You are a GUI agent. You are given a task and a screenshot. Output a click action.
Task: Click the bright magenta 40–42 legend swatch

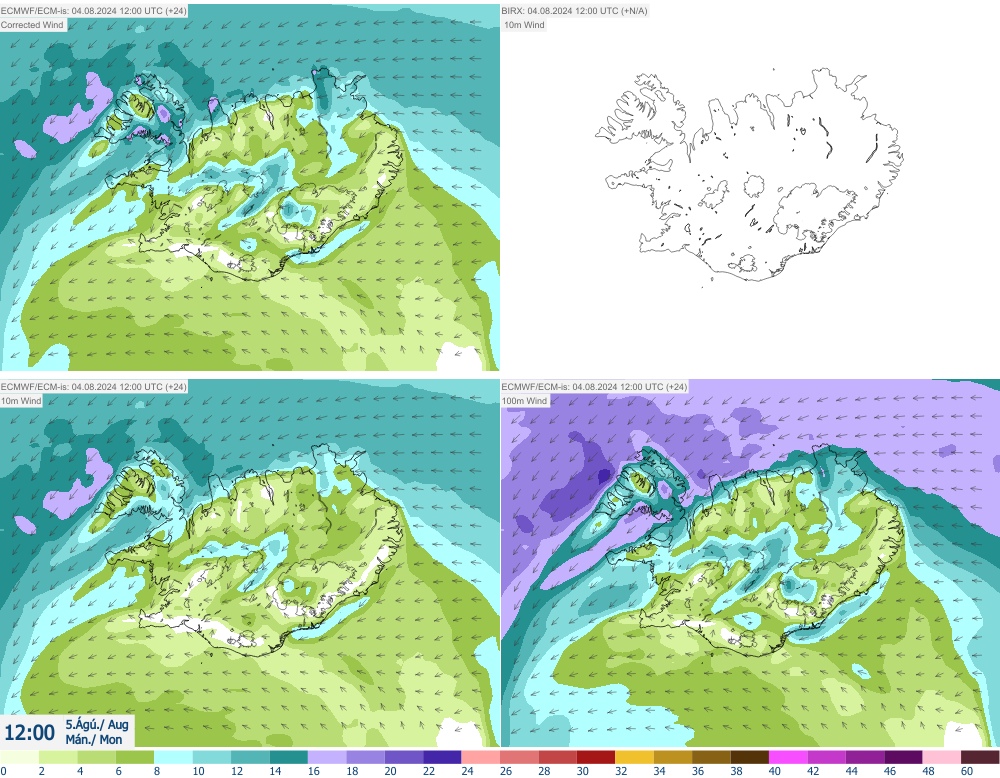click(x=788, y=757)
